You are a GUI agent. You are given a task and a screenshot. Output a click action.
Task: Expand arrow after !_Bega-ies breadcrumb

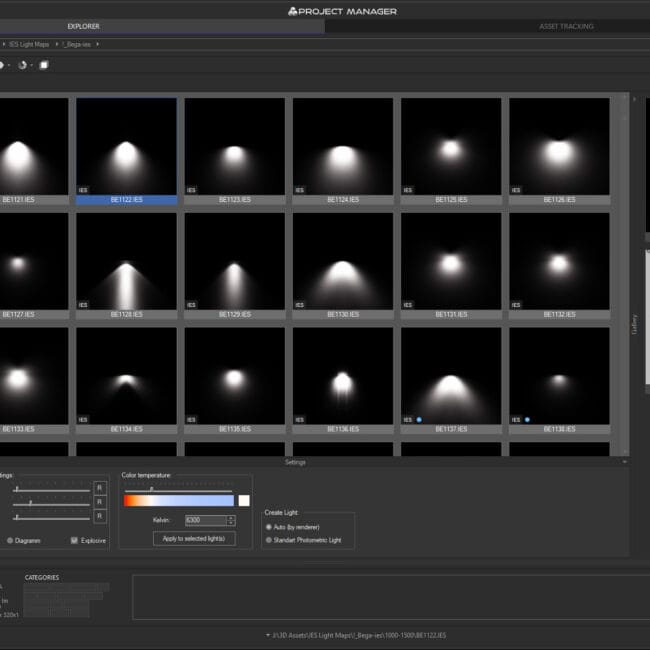[x=97, y=44]
